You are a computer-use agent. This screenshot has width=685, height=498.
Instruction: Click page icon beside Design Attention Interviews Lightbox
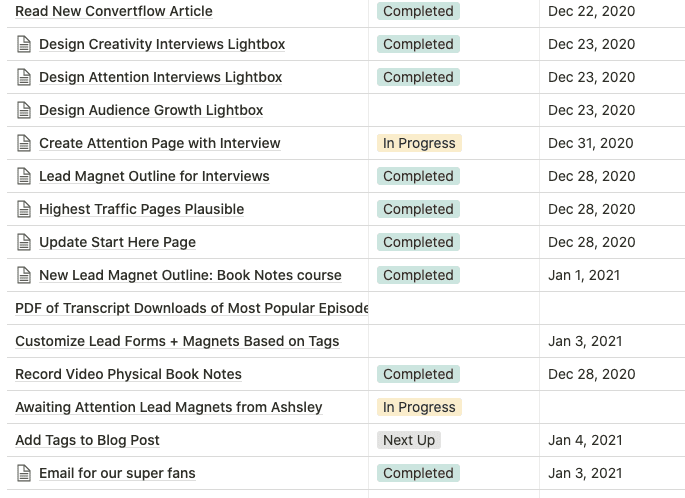tap(24, 77)
